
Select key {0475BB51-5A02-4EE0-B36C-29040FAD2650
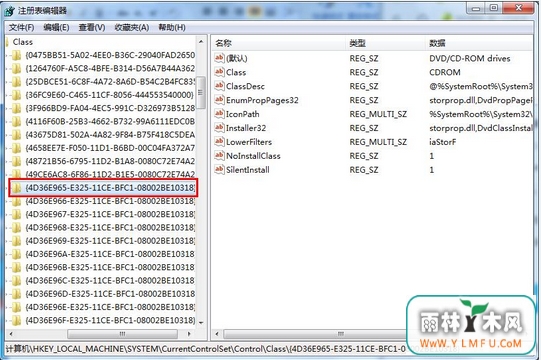[110, 55]
